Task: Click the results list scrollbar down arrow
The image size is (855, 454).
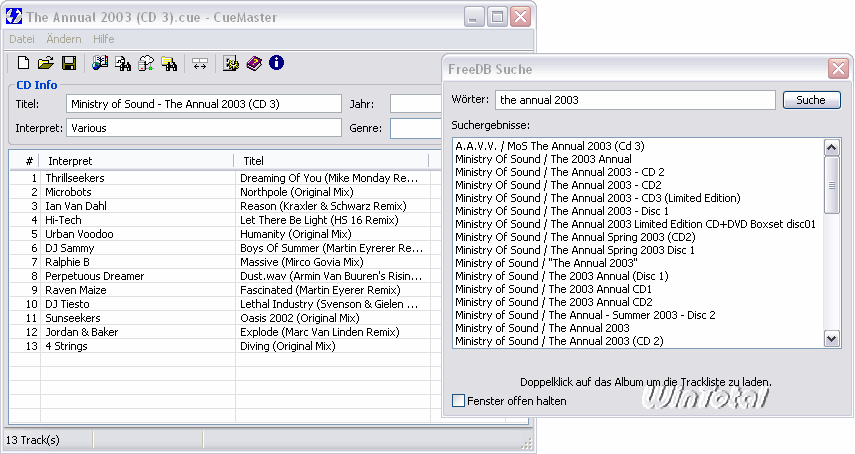Action: click(x=832, y=338)
